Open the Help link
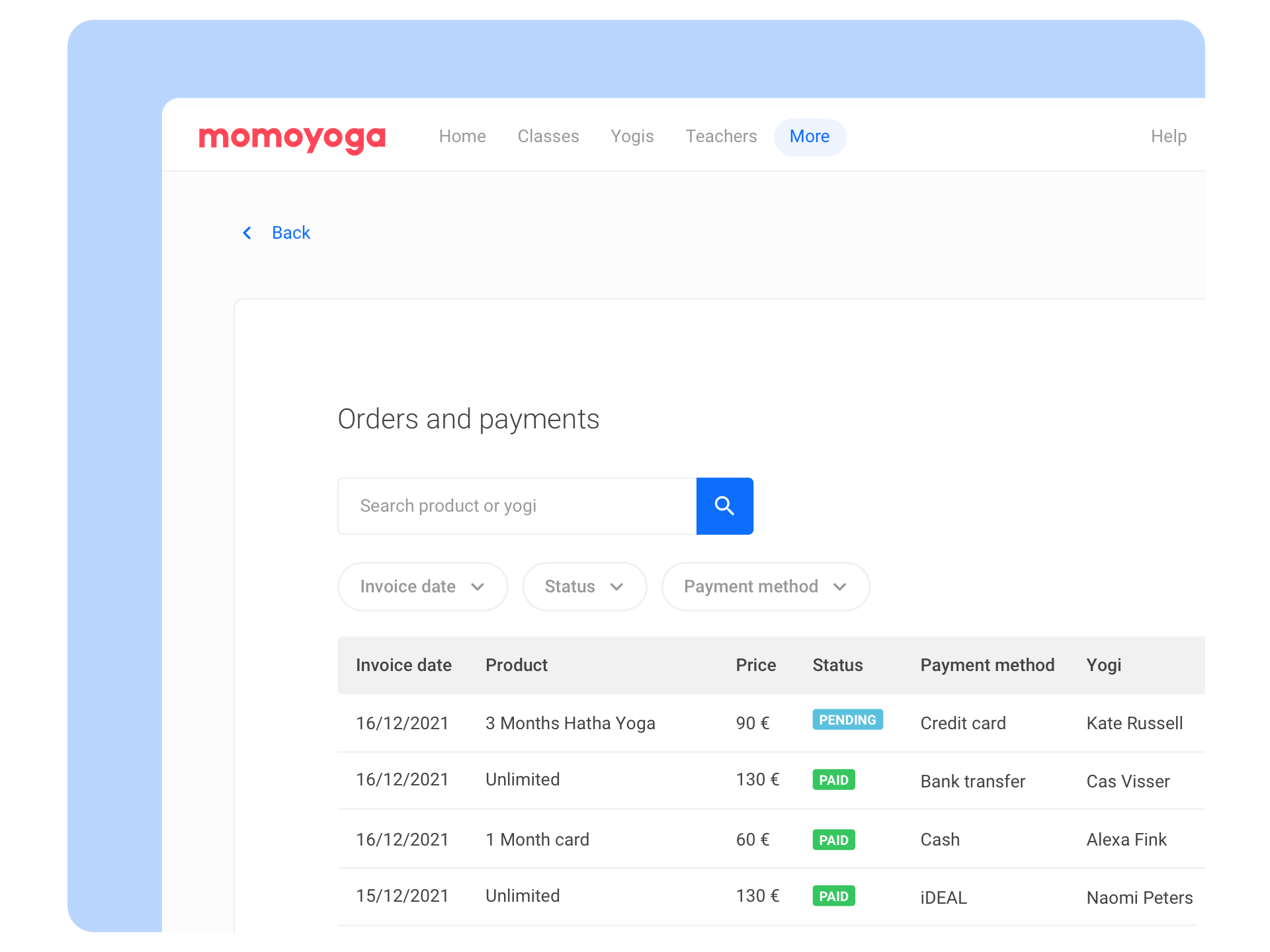This screenshot has height=952, width=1270. 1168,136
